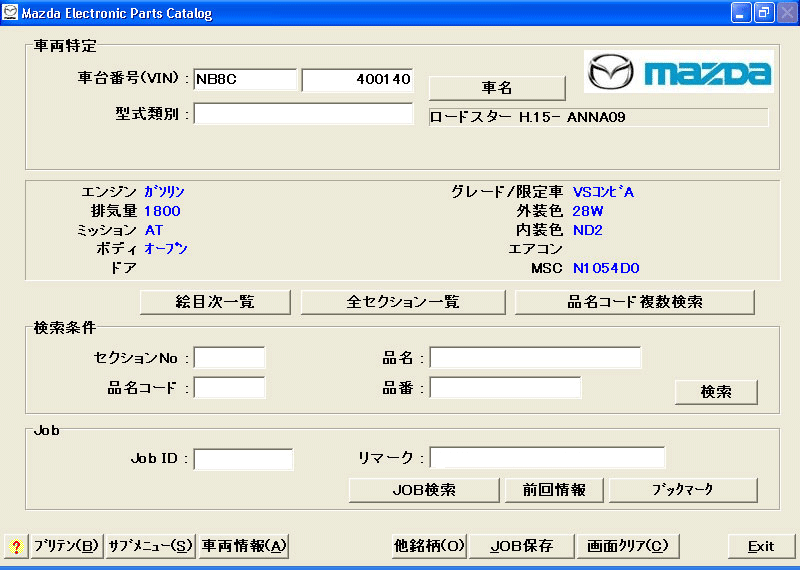
Task: Click the JOB検索 button
Action: (424, 490)
